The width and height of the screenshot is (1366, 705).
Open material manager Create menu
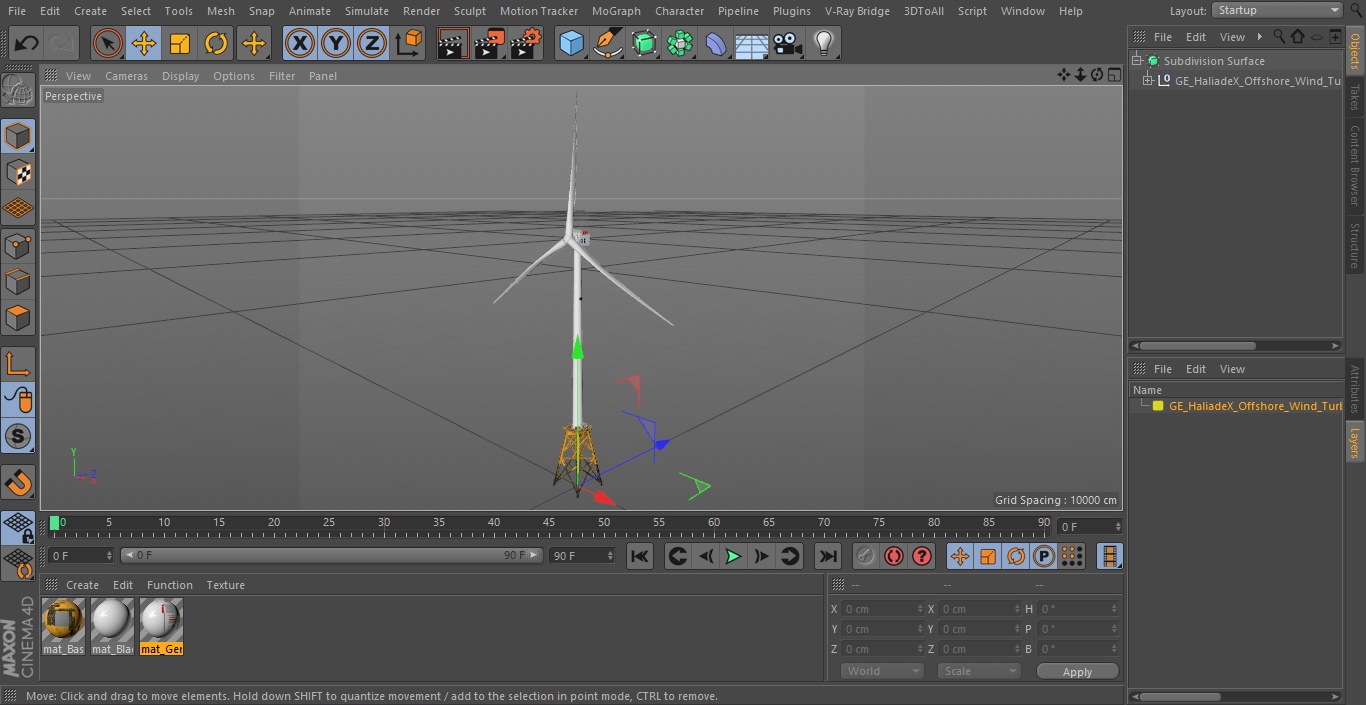(x=82, y=585)
